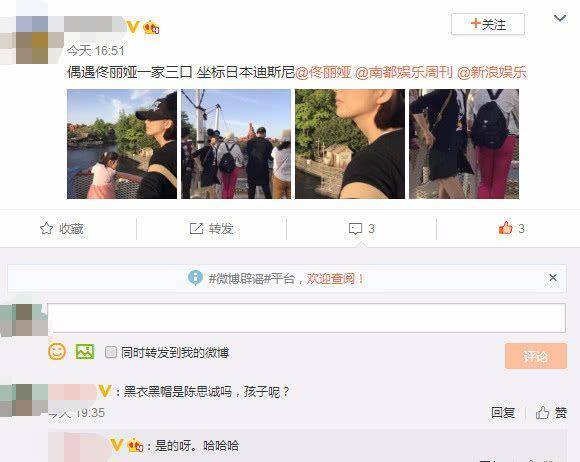The height and width of the screenshot is (462, 580).
Task: Click the blue info icon in notice banner
Action: [x=195, y=278]
